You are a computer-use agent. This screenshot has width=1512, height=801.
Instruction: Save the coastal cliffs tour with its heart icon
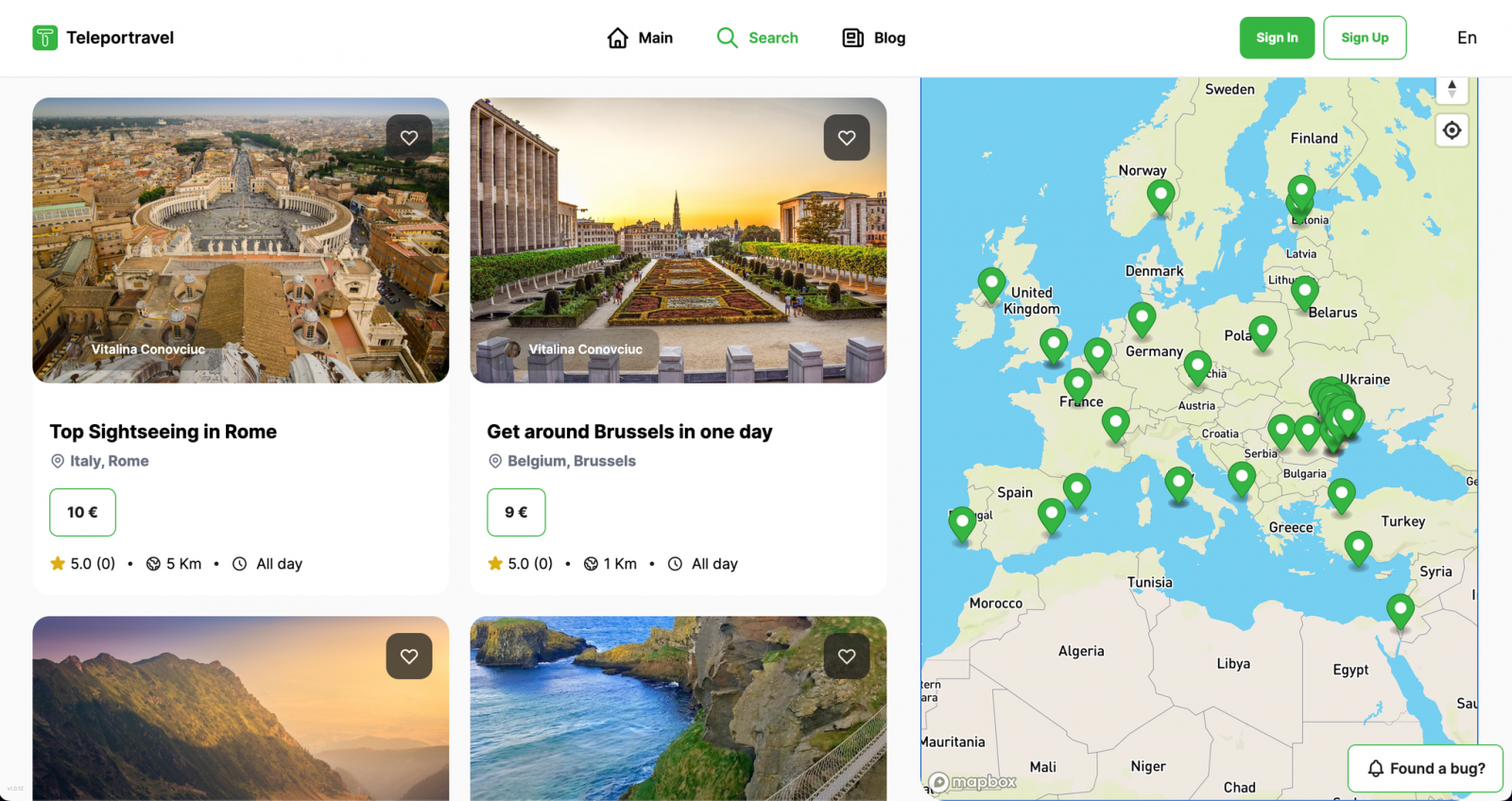[847, 656]
